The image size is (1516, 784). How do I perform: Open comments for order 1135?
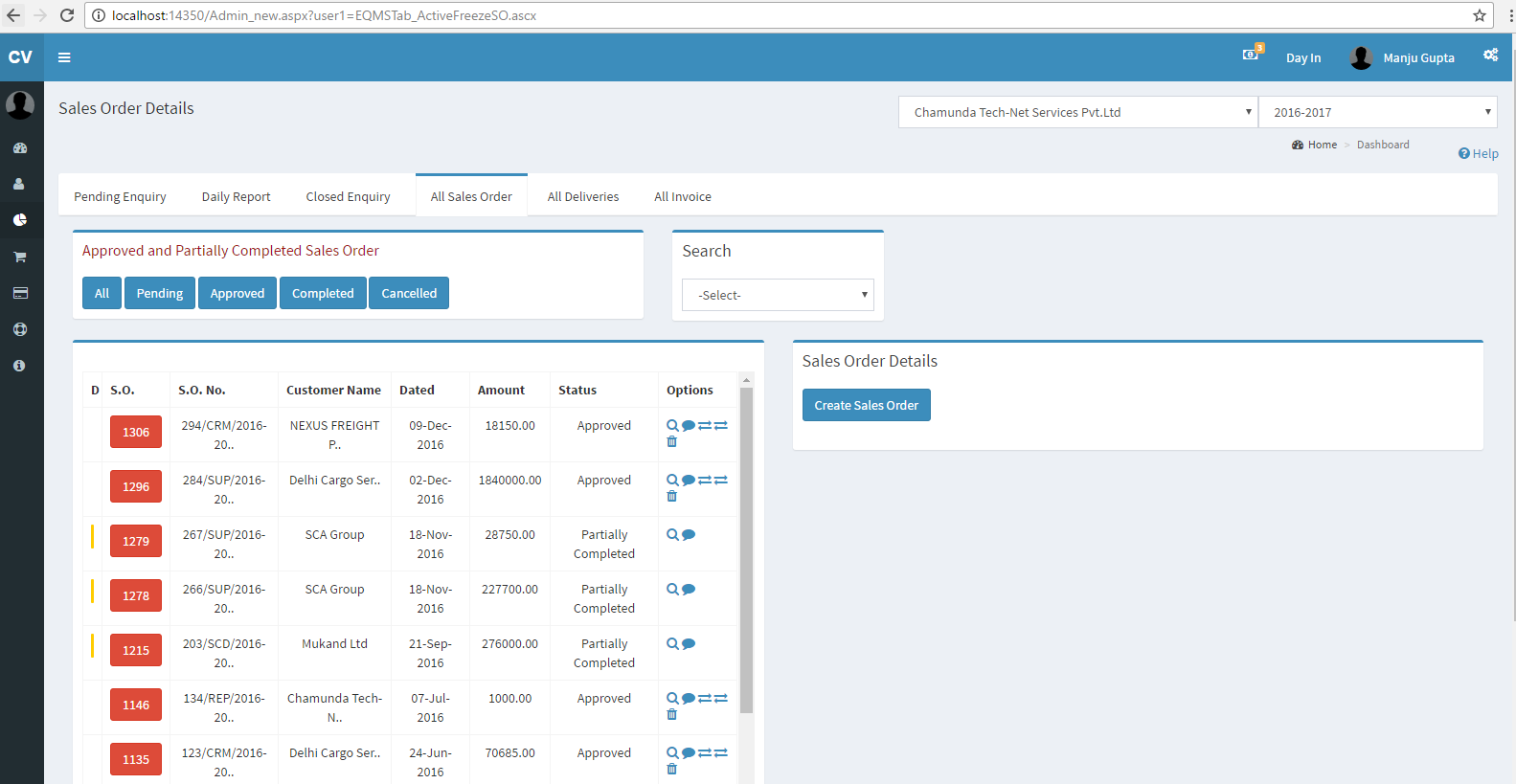tap(689, 752)
